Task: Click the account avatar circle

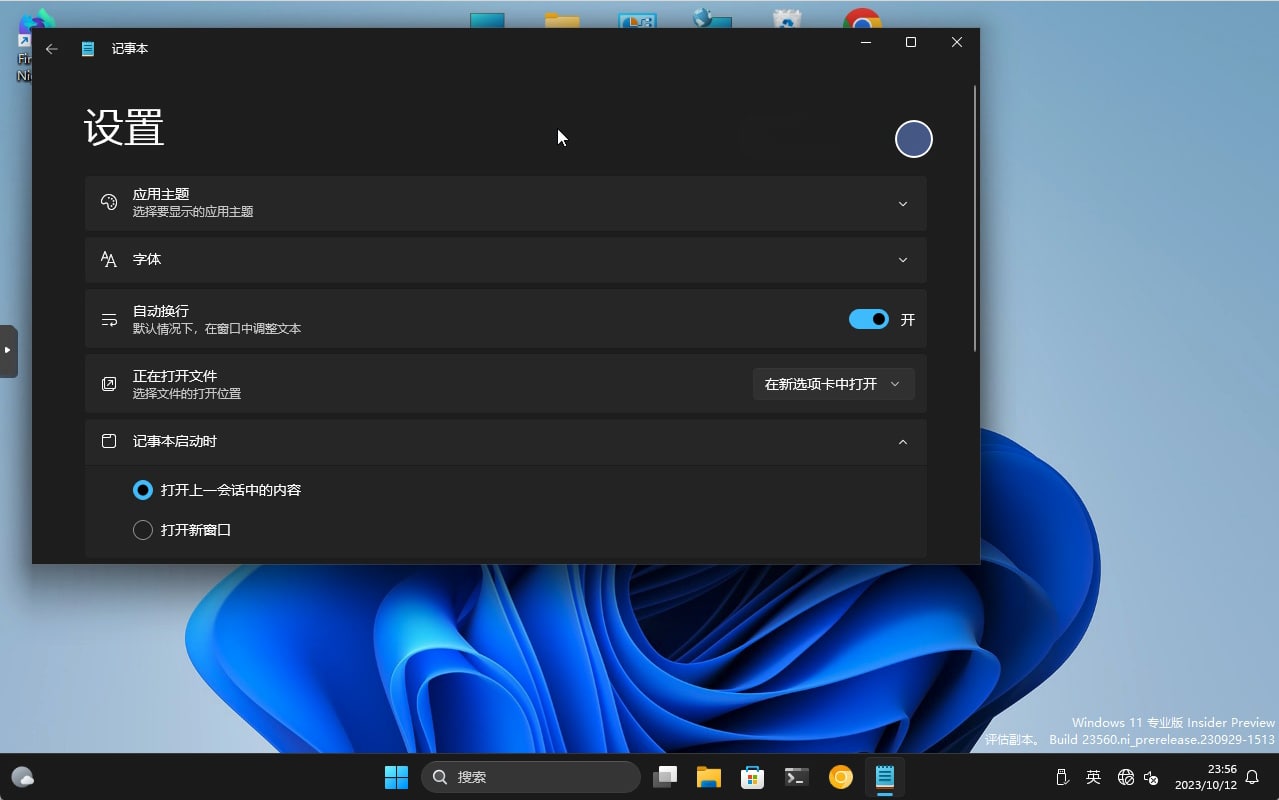Action: coord(913,138)
